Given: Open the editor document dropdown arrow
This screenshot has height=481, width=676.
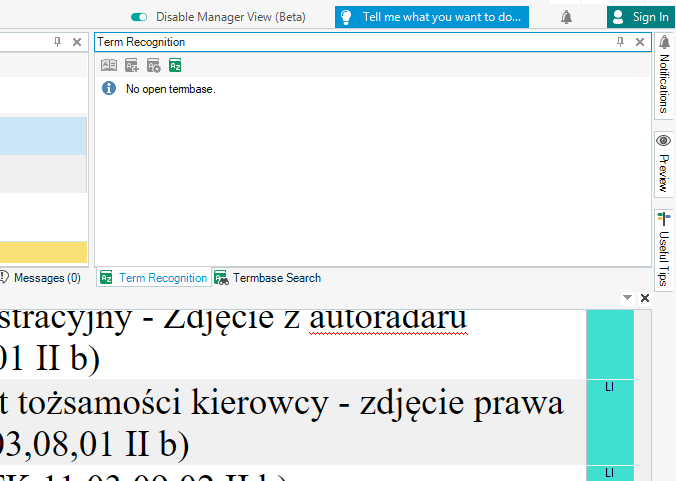Looking at the screenshot, I should coord(627,297).
